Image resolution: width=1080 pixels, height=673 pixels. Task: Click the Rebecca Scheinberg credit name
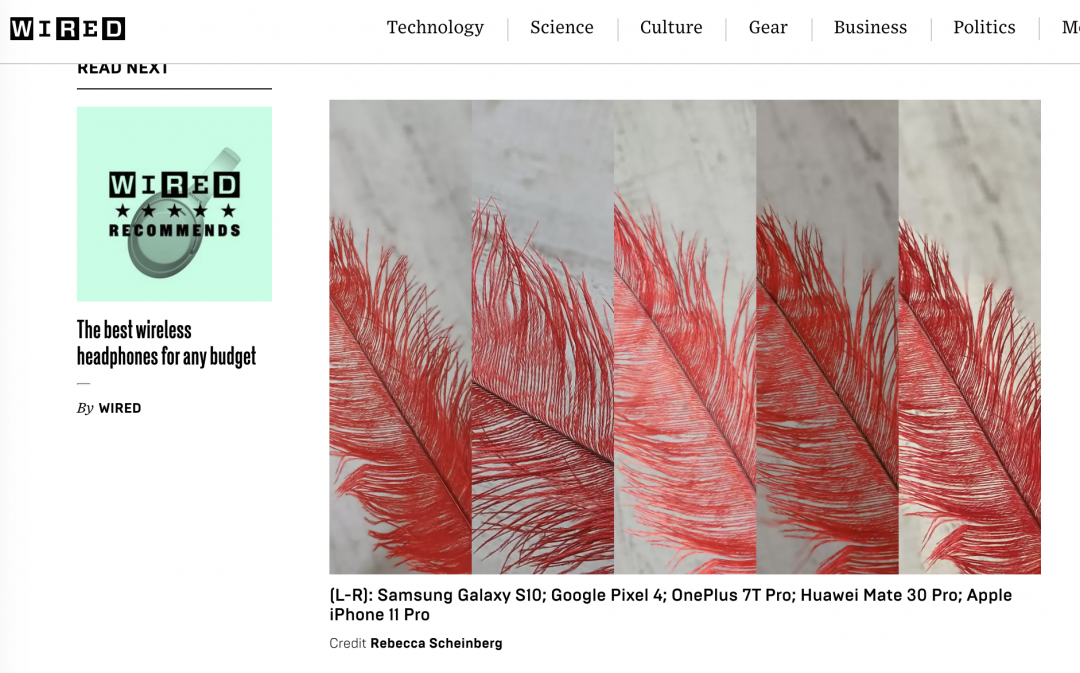point(436,643)
